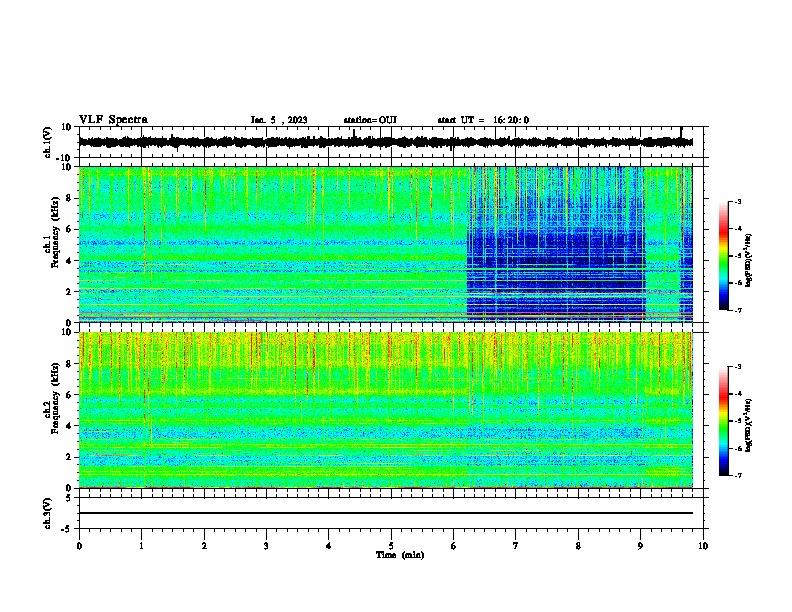Screen dimensions: 792x612
Task: Click the "-3" label on ch.2 color scale
Action: pos(737,367)
